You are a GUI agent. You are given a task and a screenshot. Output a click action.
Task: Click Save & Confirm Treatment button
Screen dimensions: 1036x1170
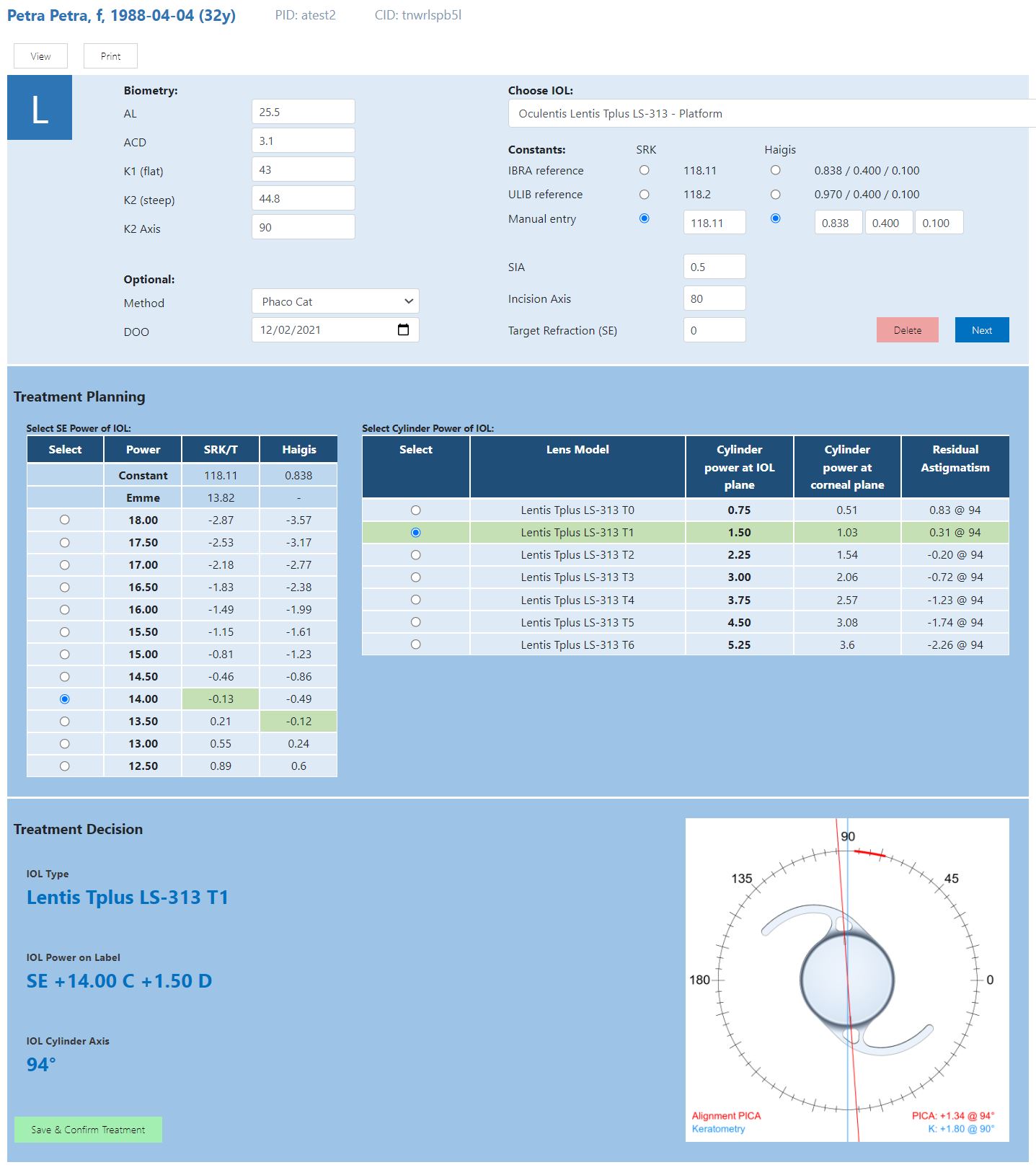(88, 1130)
